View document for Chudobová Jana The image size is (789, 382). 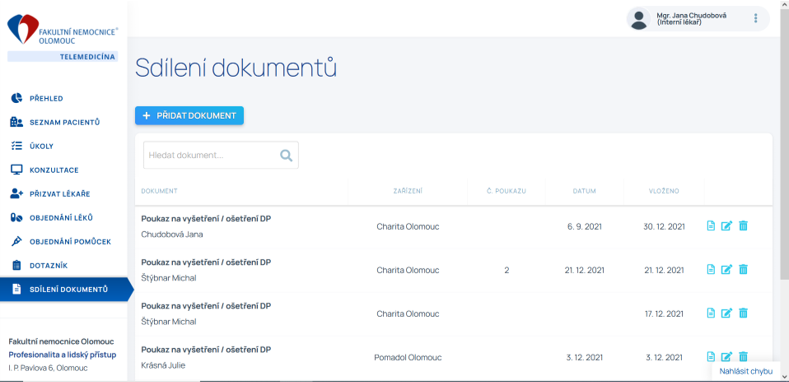tap(711, 226)
